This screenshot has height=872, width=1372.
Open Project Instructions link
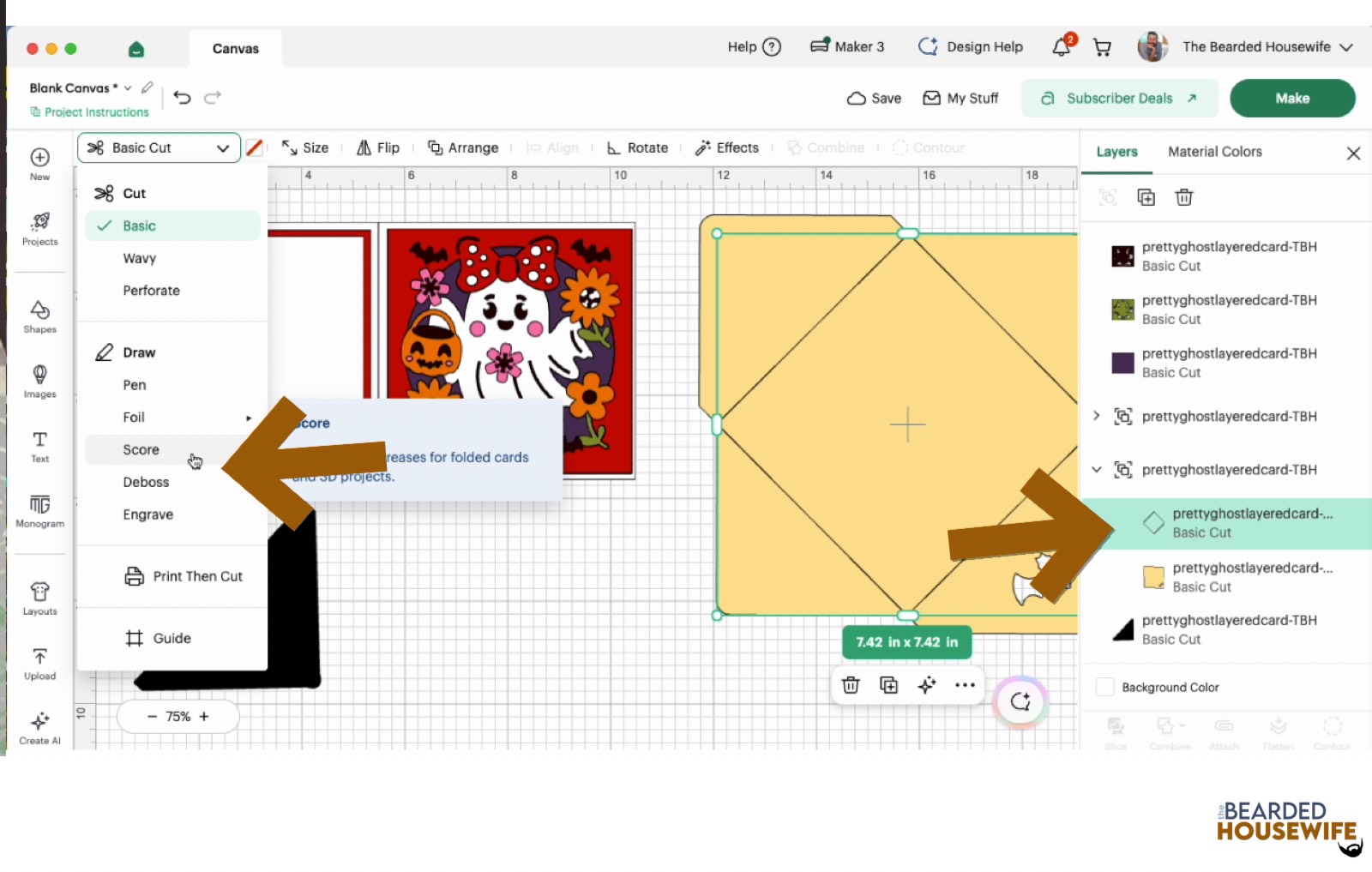[x=89, y=112]
